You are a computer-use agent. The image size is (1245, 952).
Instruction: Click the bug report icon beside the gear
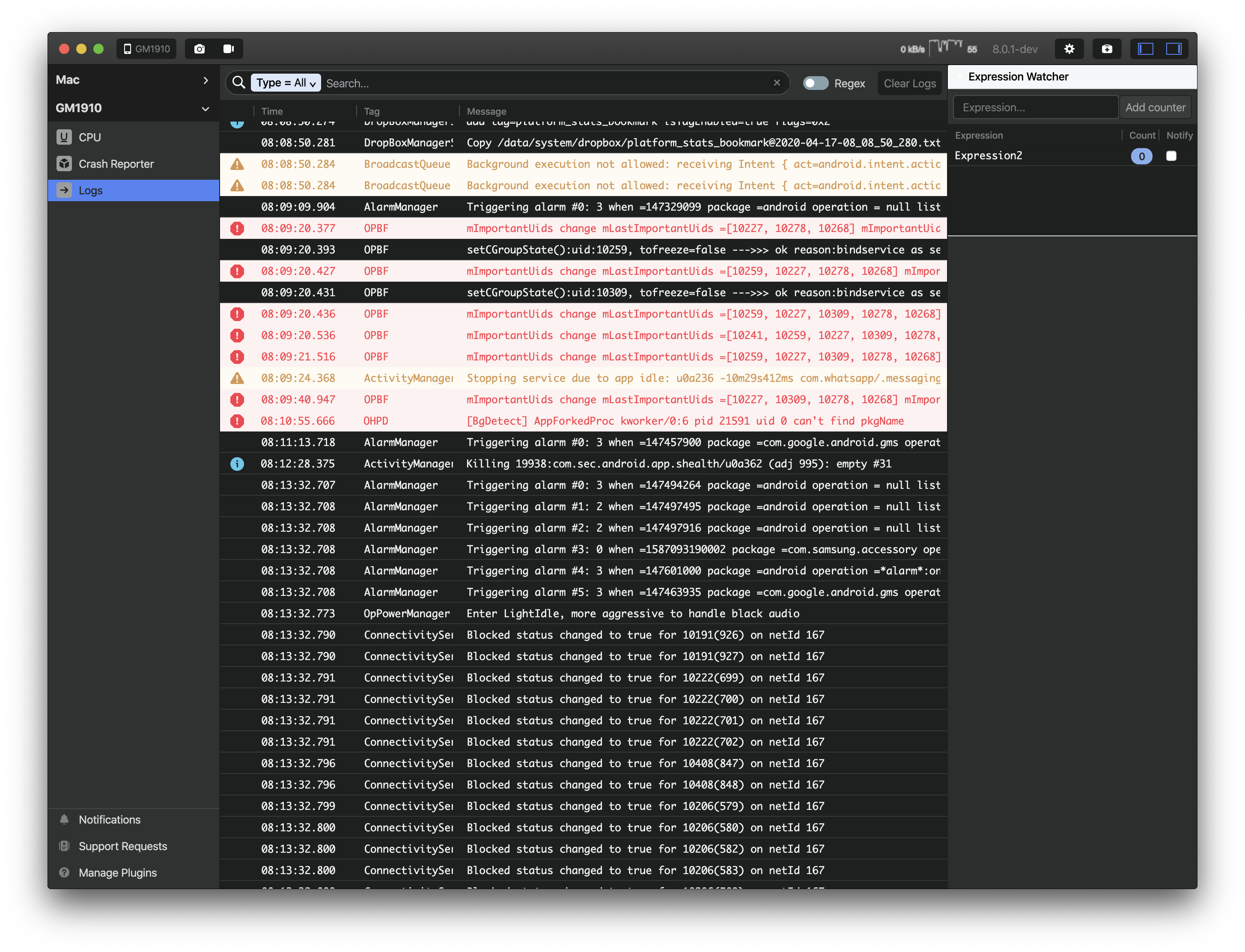click(x=1106, y=49)
